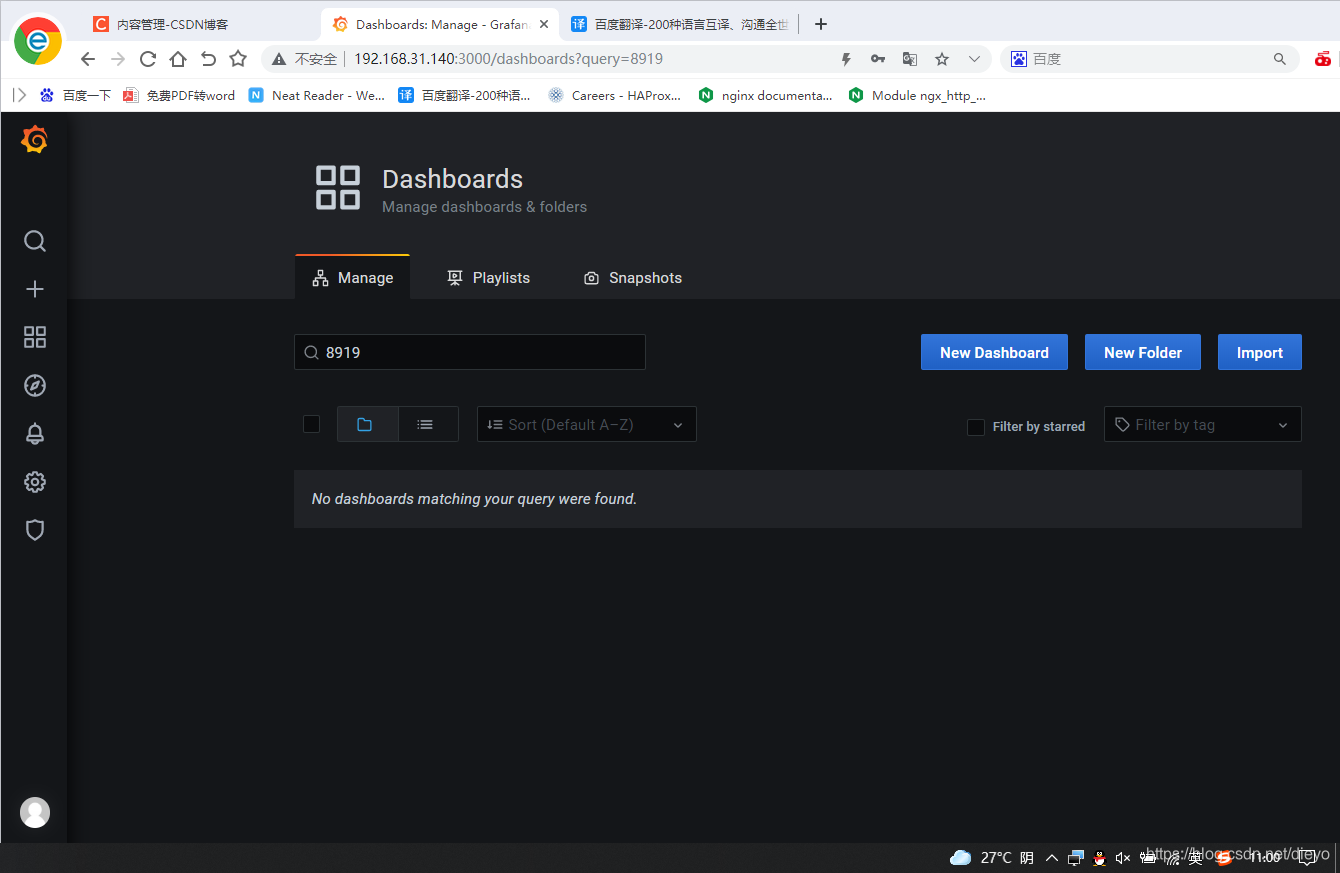Click the magnifier in Baidu search box
1340x873 pixels.
(1280, 59)
